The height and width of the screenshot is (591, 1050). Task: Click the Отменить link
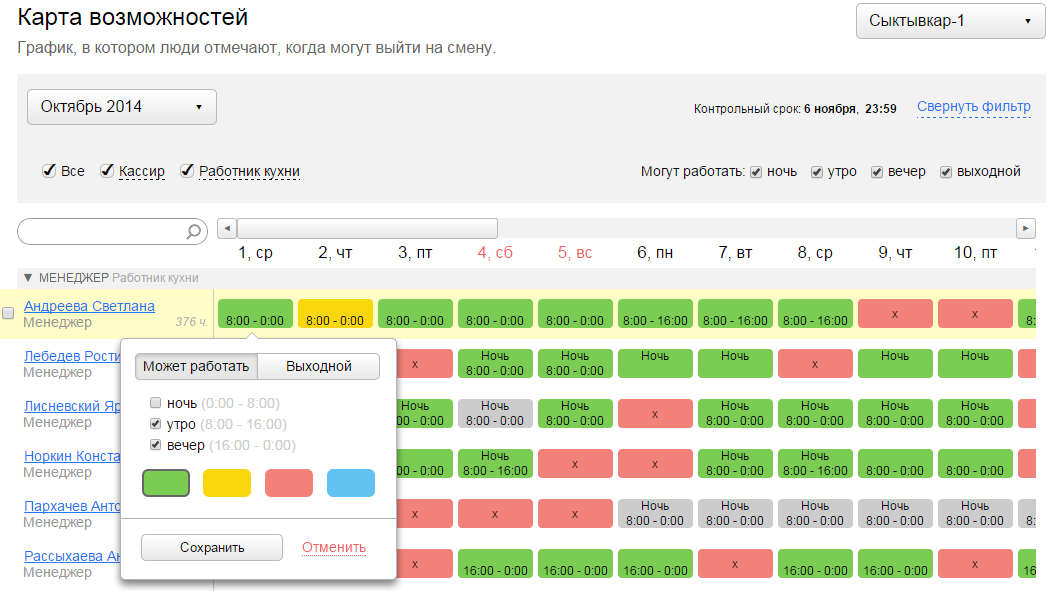333,547
